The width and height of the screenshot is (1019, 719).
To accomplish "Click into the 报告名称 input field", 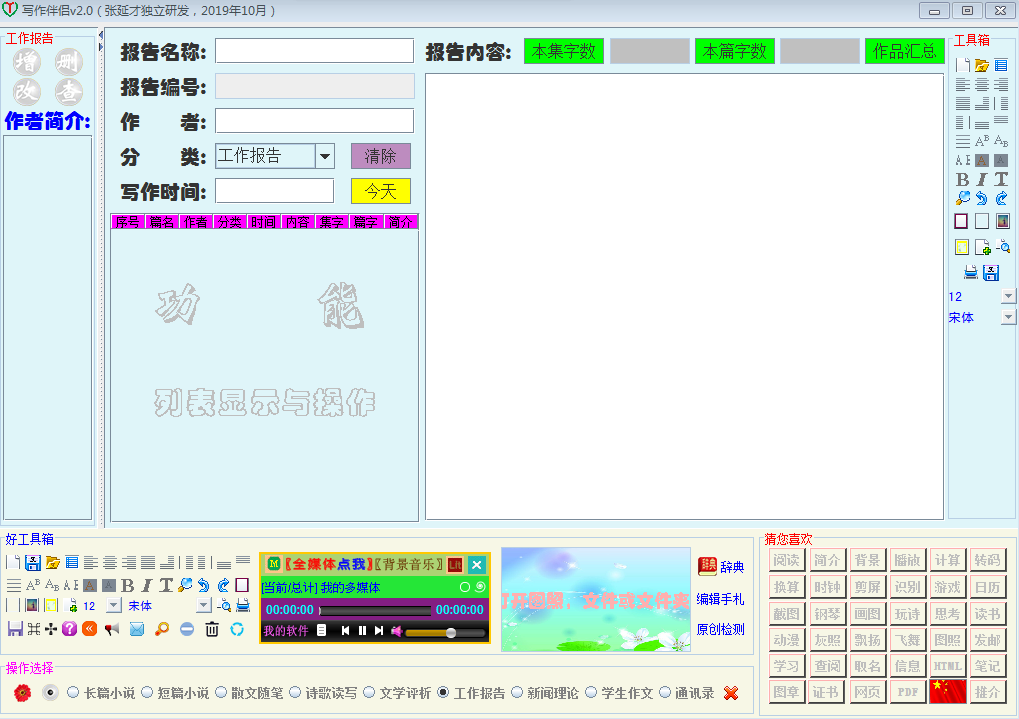I will pos(314,51).
